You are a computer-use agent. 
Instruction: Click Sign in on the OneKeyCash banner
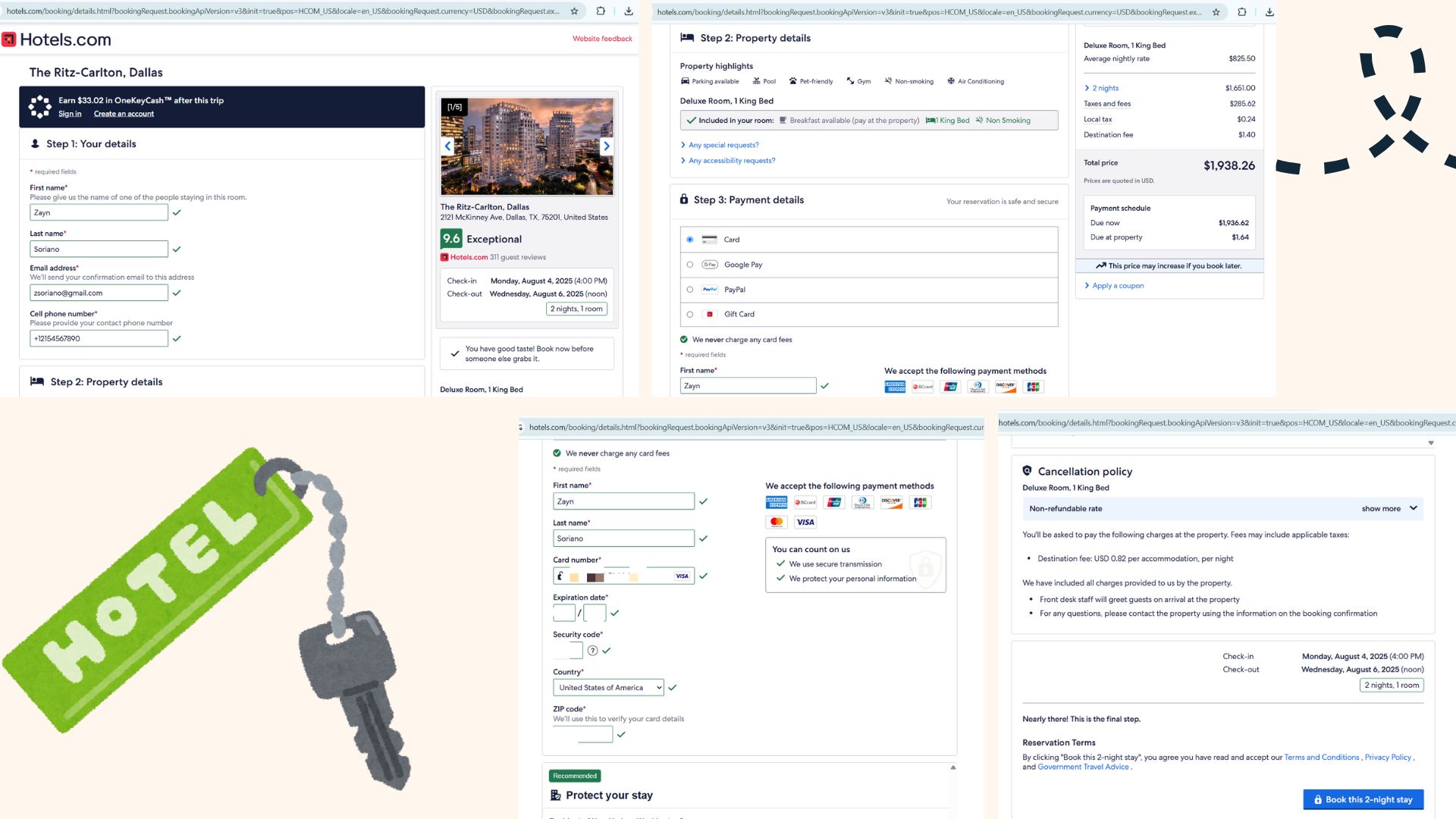coord(70,114)
